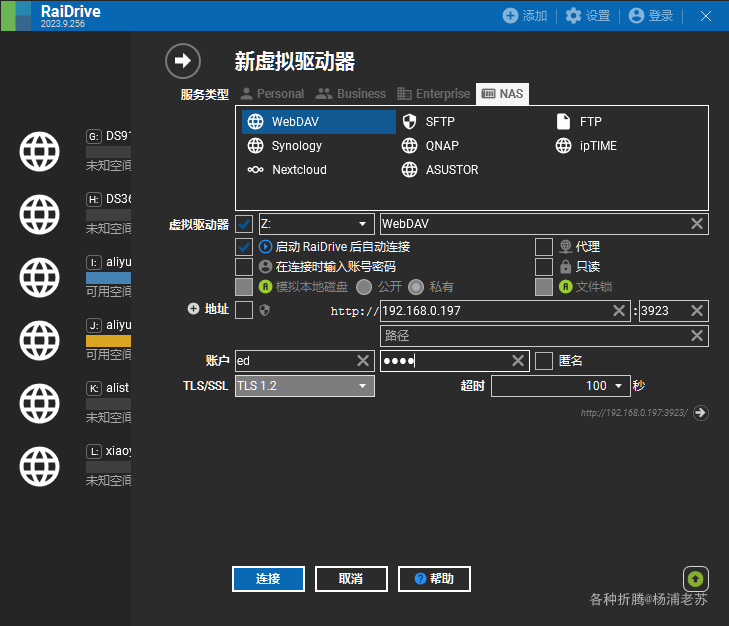Click the plus icon next to 地址
The height and width of the screenshot is (626, 729).
tap(193, 308)
